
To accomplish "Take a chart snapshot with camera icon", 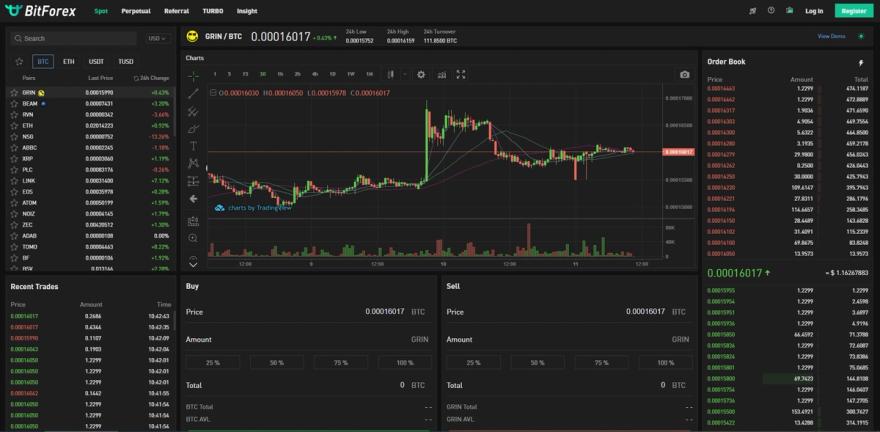I will (684, 75).
